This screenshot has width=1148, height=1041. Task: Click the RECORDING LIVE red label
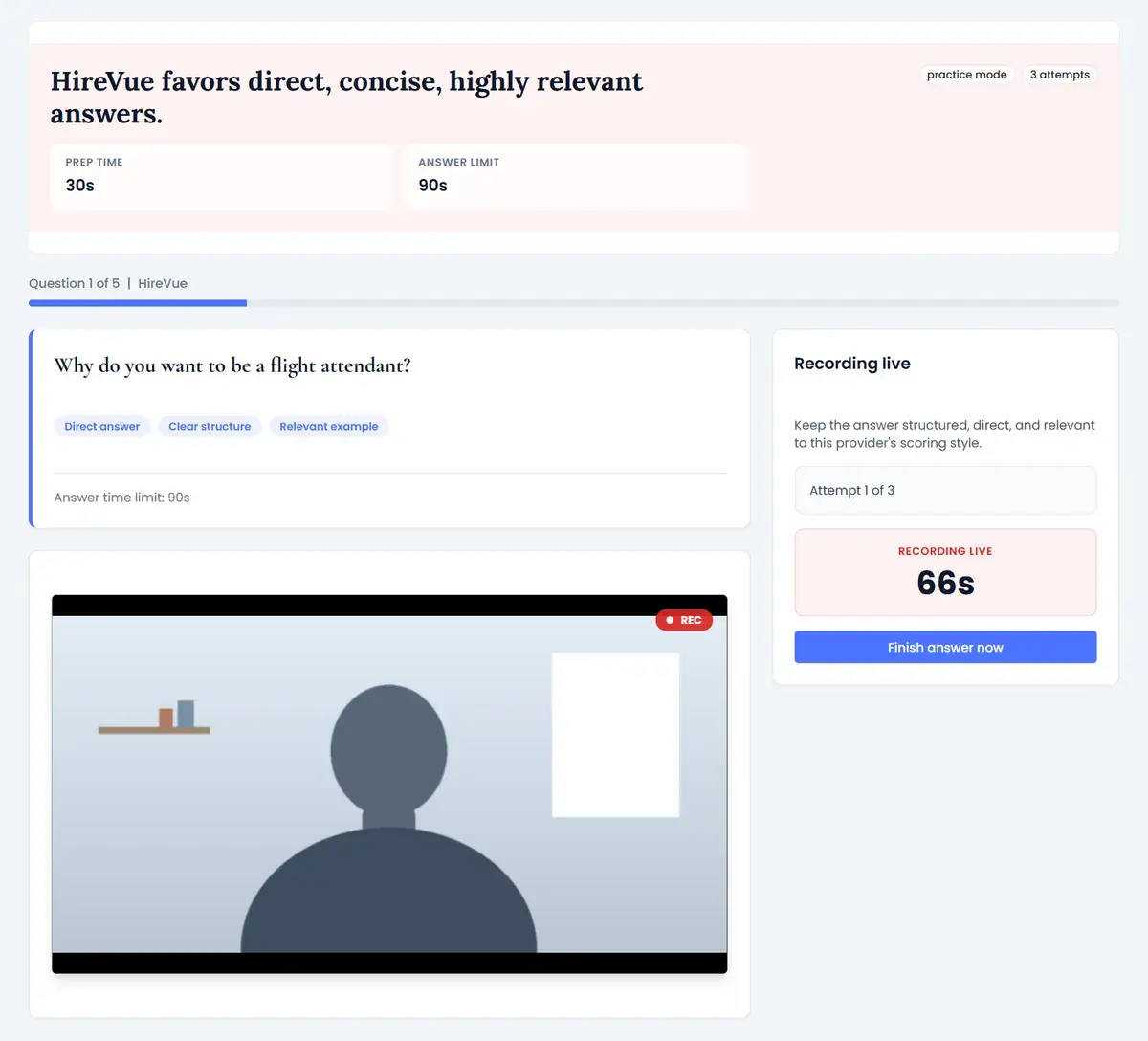click(x=945, y=551)
